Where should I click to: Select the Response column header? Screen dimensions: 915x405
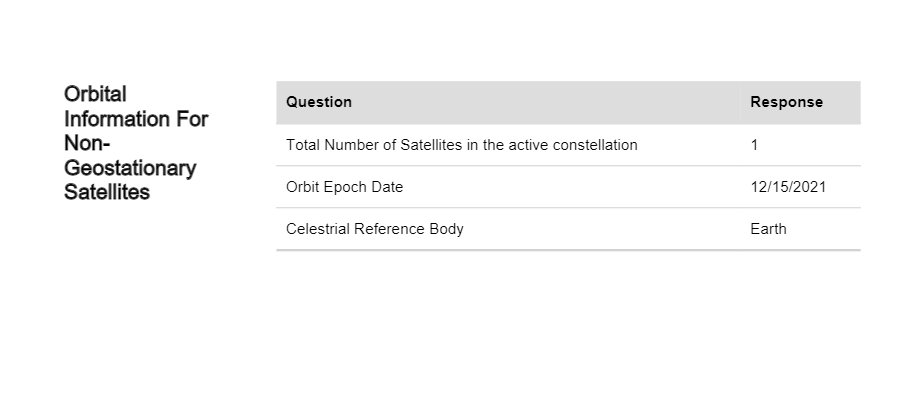coord(786,102)
